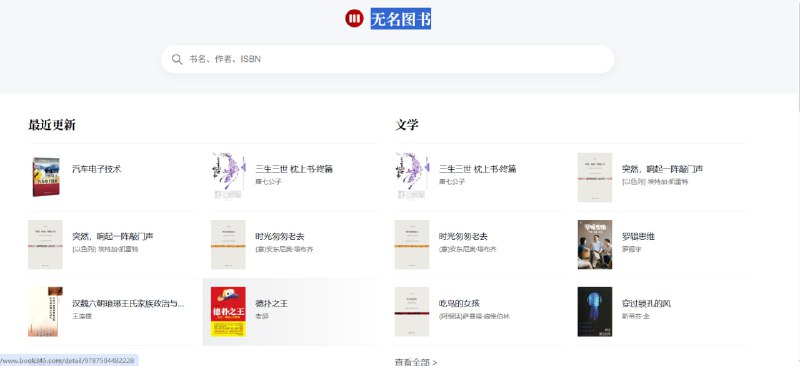Open 三生三世 cover under 文学

(412, 176)
